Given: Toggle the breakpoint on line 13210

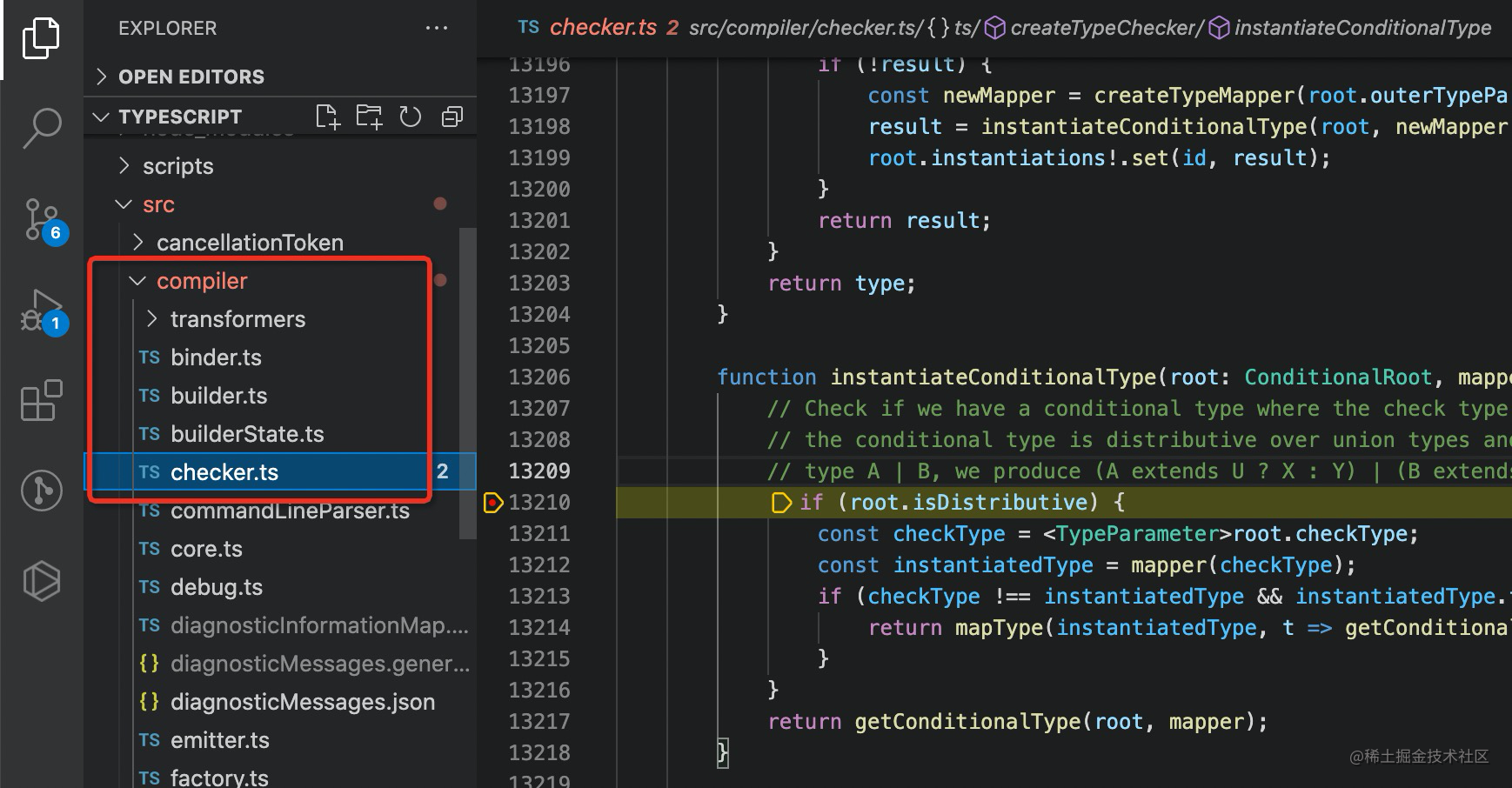Looking at the screenshot, I should 492,503.
